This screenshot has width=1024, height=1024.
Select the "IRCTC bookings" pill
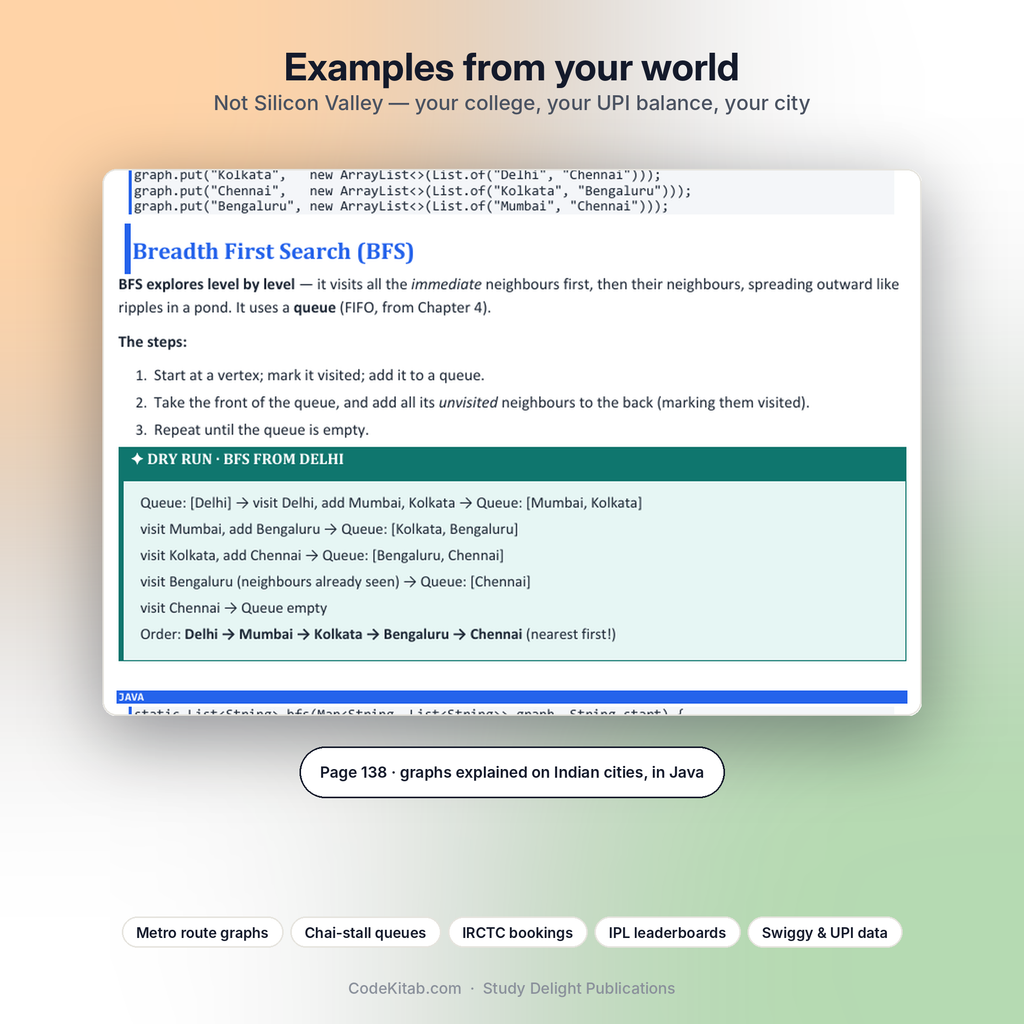(x=517, y=932)
